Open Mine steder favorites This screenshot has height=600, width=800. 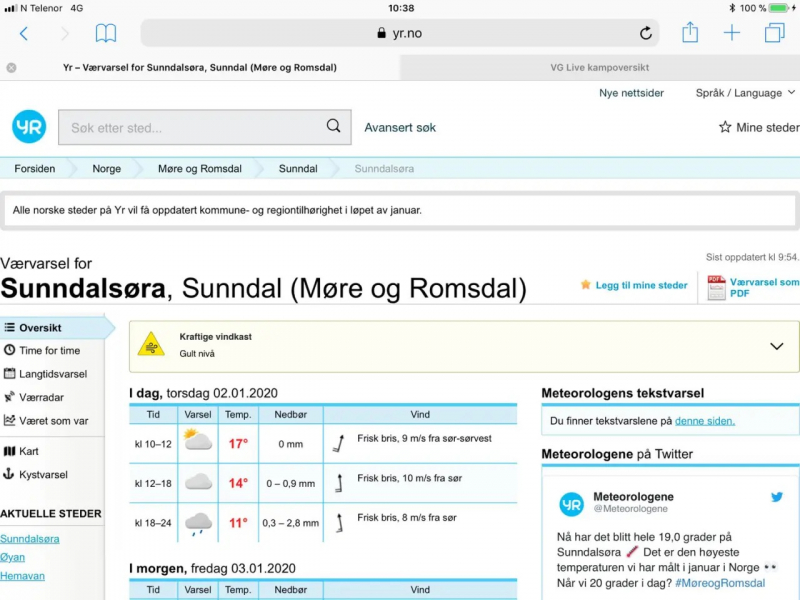point(759,127)
